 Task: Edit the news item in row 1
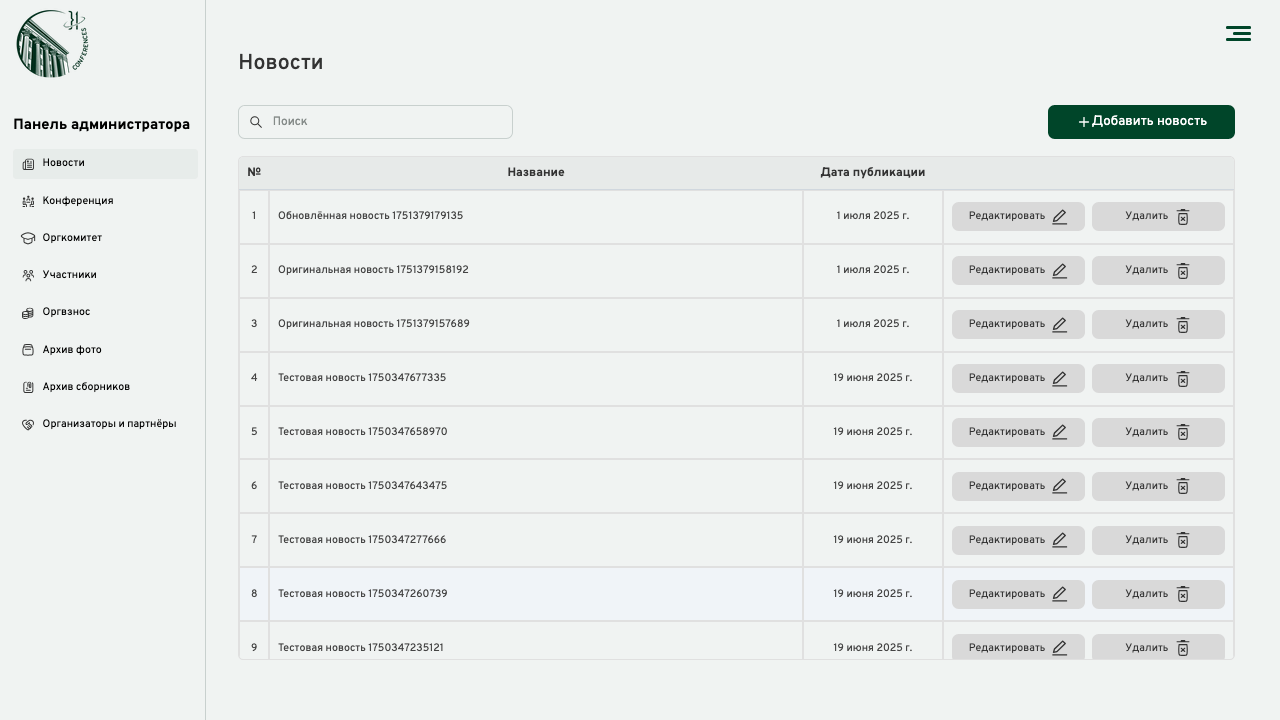1017,216
